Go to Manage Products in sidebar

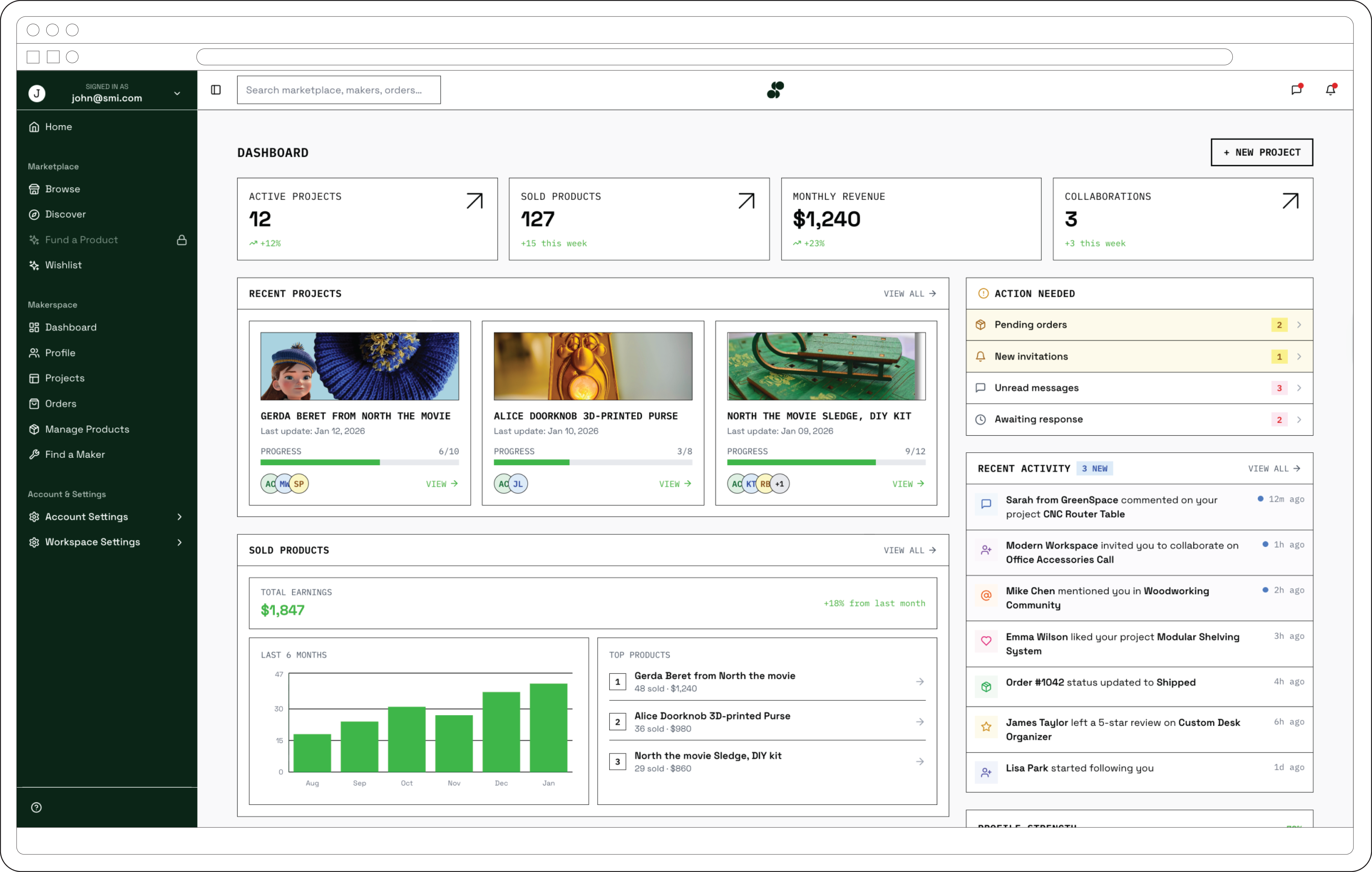tap(87, 429)
